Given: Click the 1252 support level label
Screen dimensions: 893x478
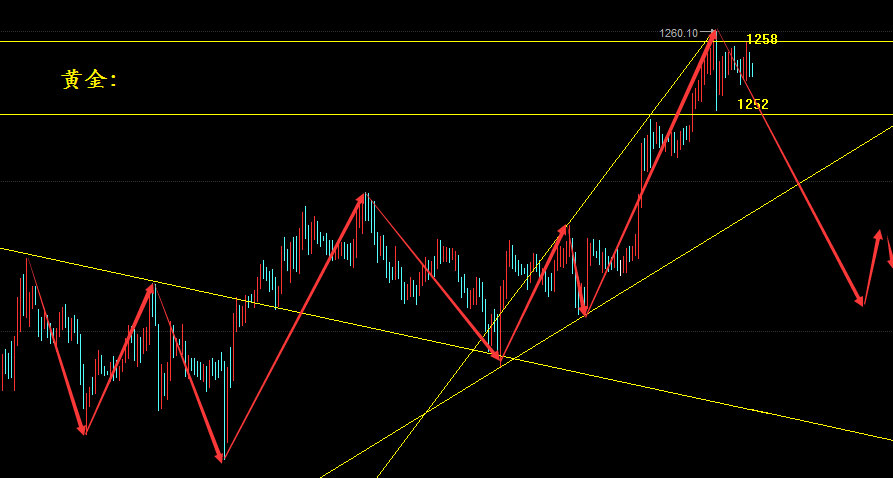Looking at the screenshot, I should coord(753,104).
